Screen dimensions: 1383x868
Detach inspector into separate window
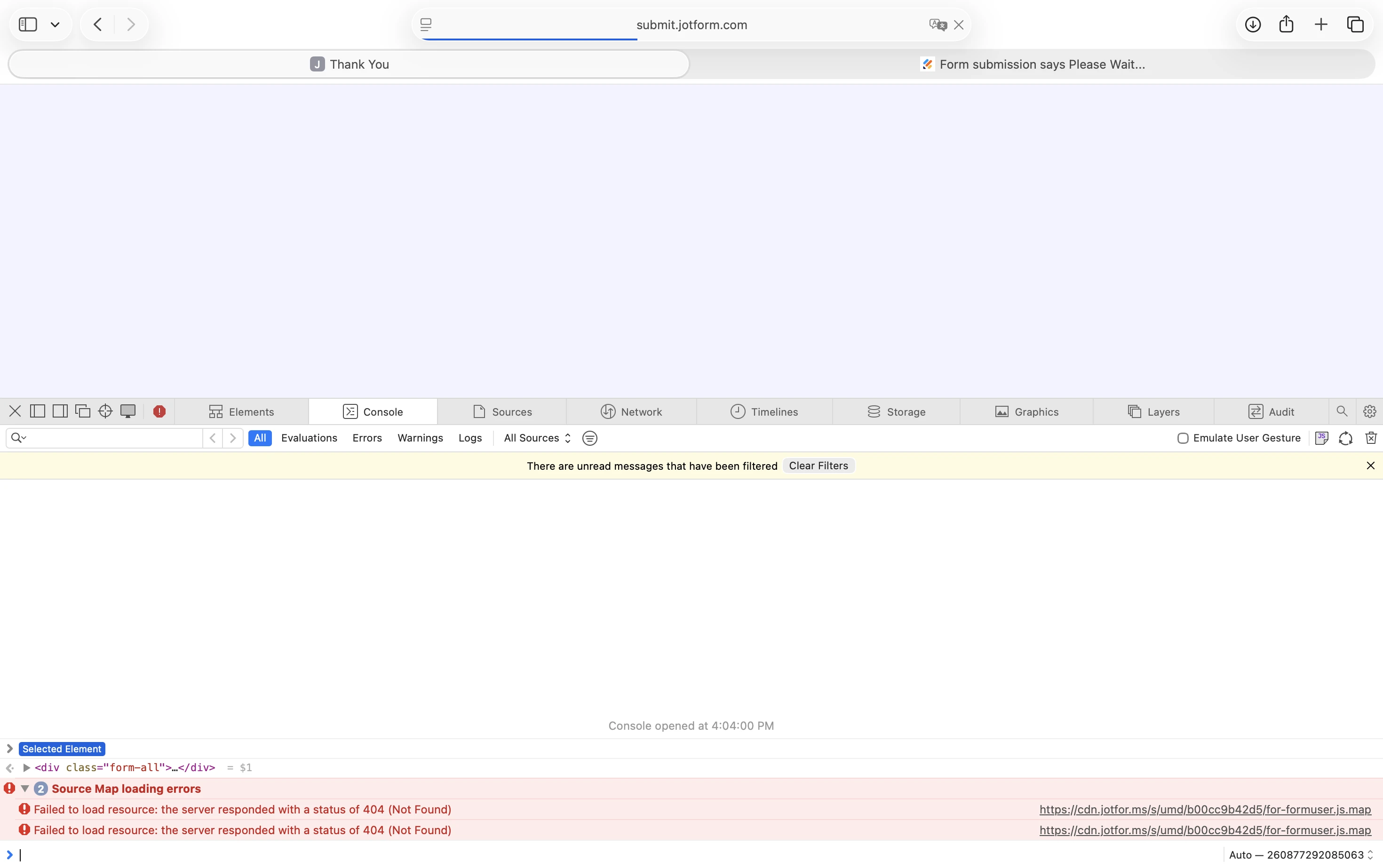tap(83, 411)
